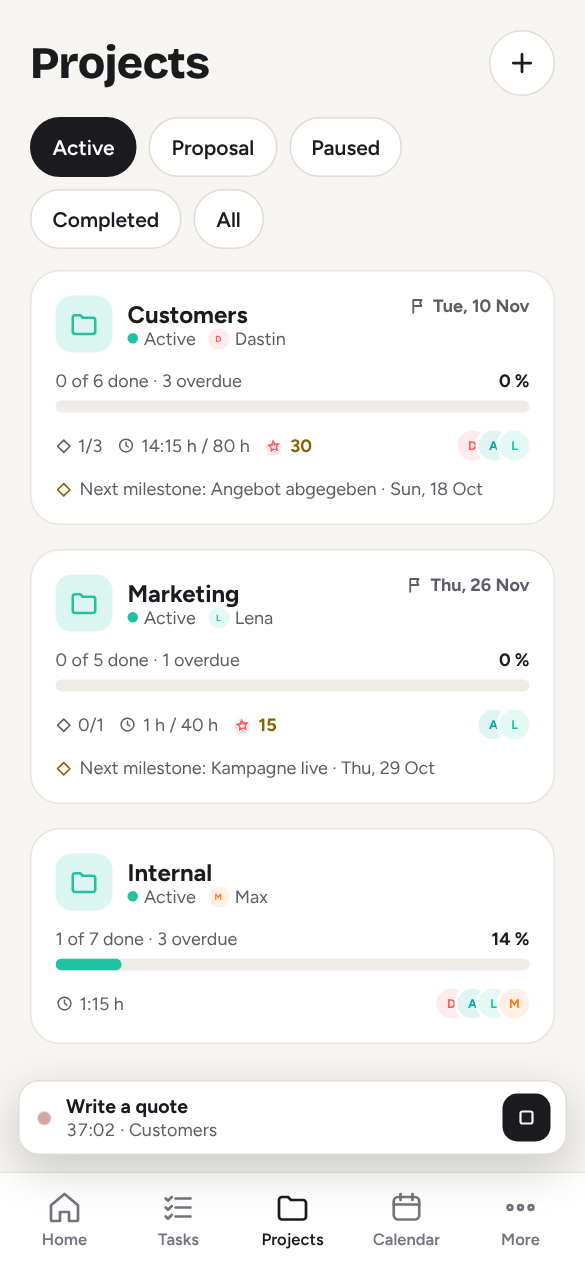Open the More menu with three dots

(520, 1207)
